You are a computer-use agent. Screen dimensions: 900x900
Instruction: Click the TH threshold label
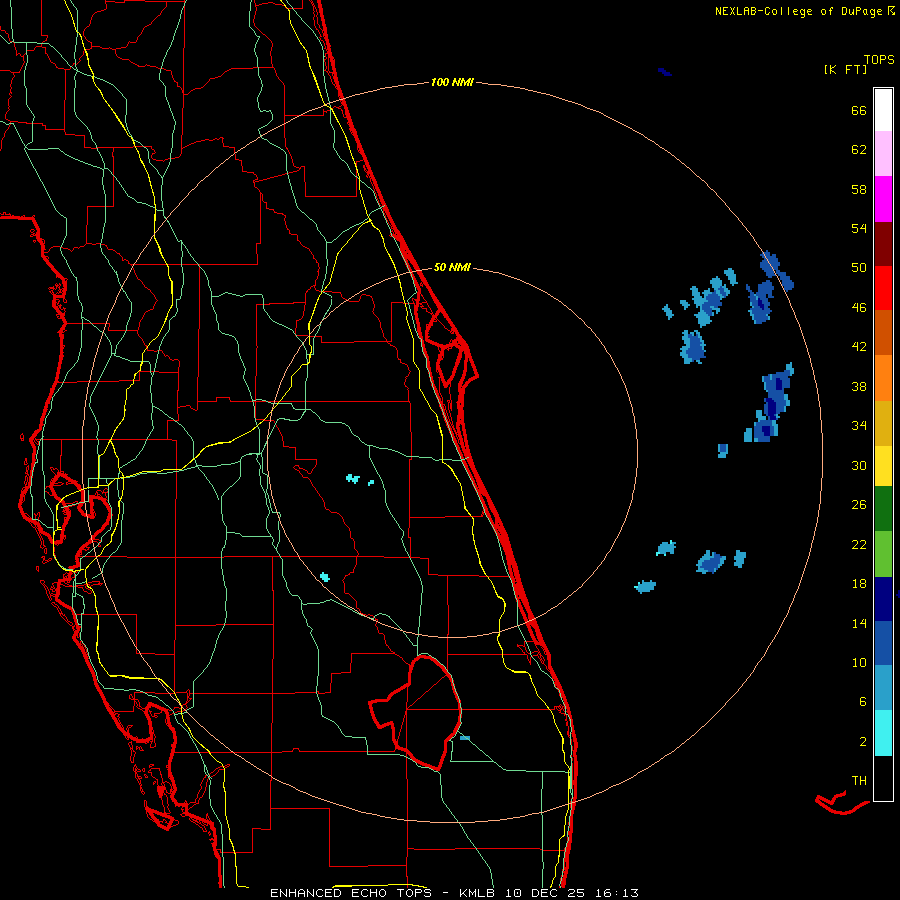[859, 781]
